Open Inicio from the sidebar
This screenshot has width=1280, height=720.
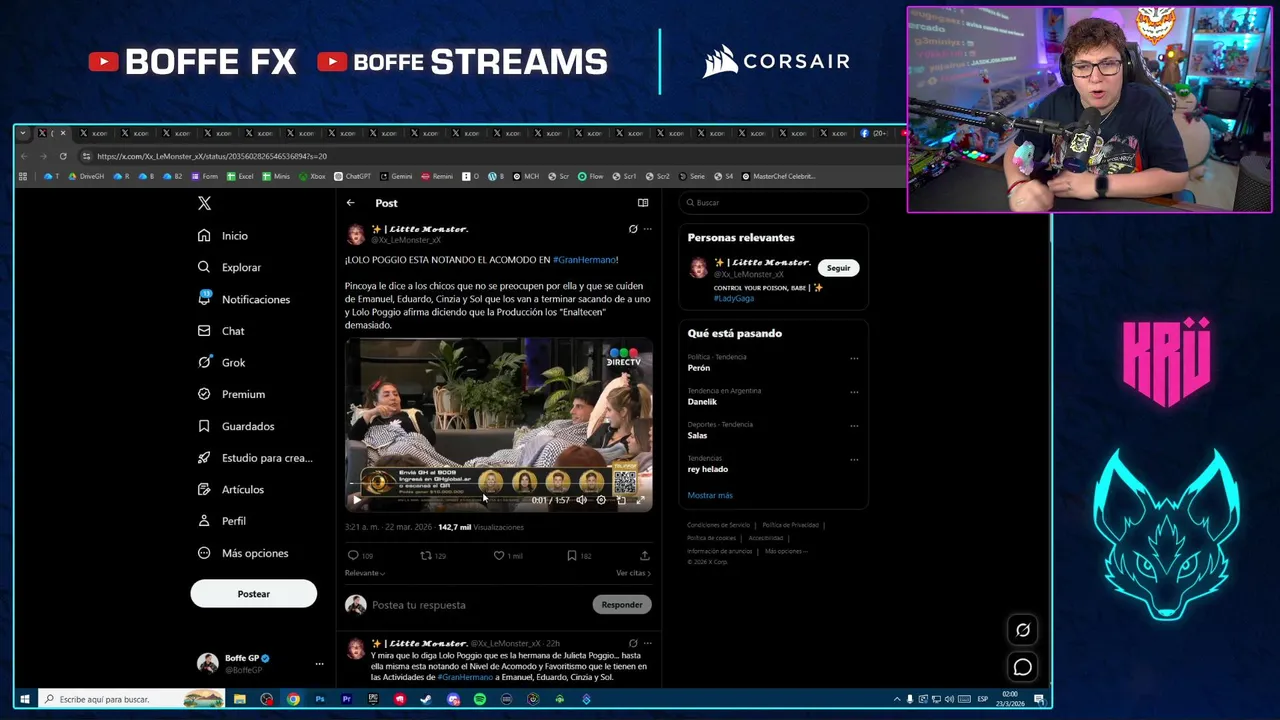[223, 235]
